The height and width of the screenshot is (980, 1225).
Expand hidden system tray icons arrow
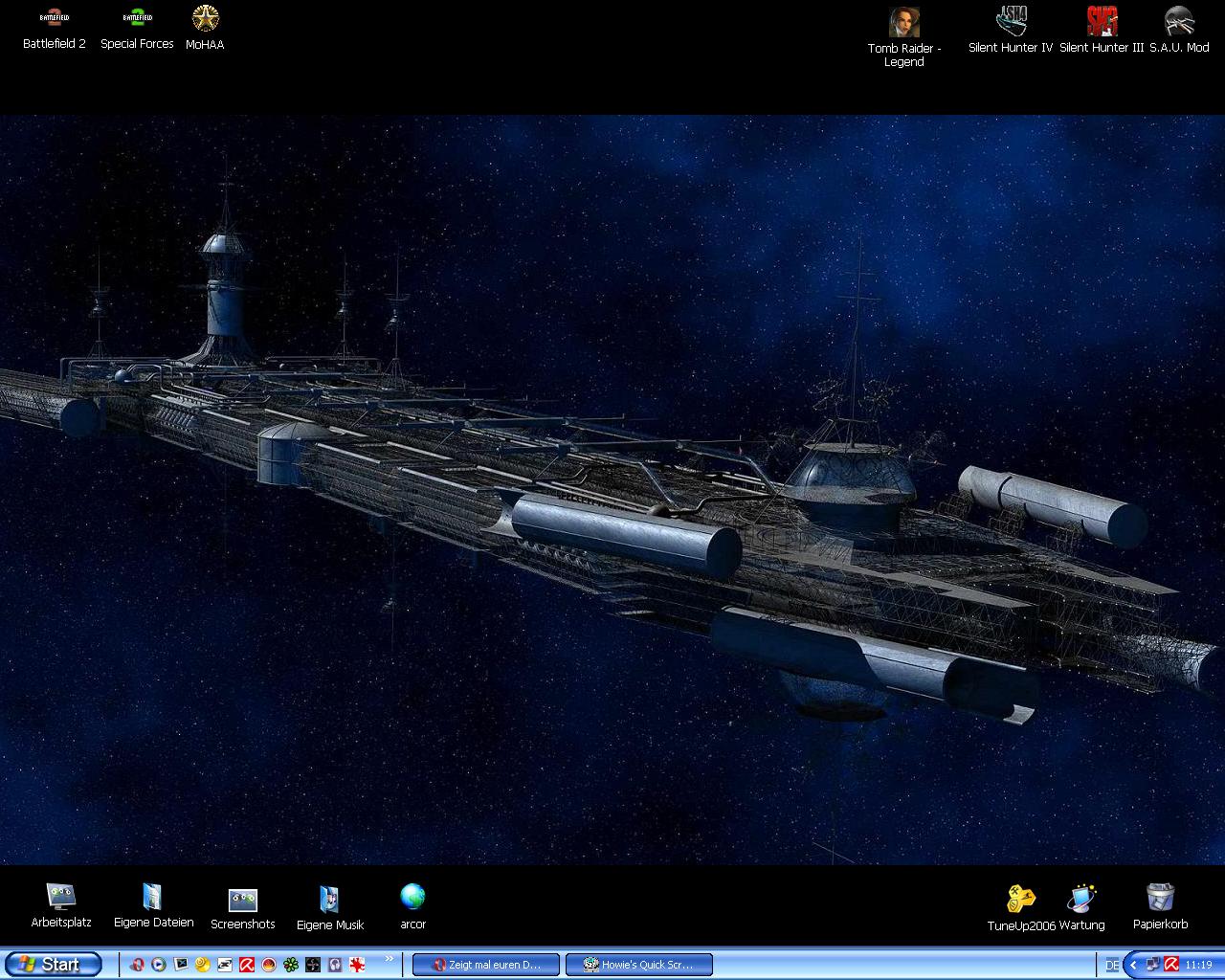(x=1134, y=965)
